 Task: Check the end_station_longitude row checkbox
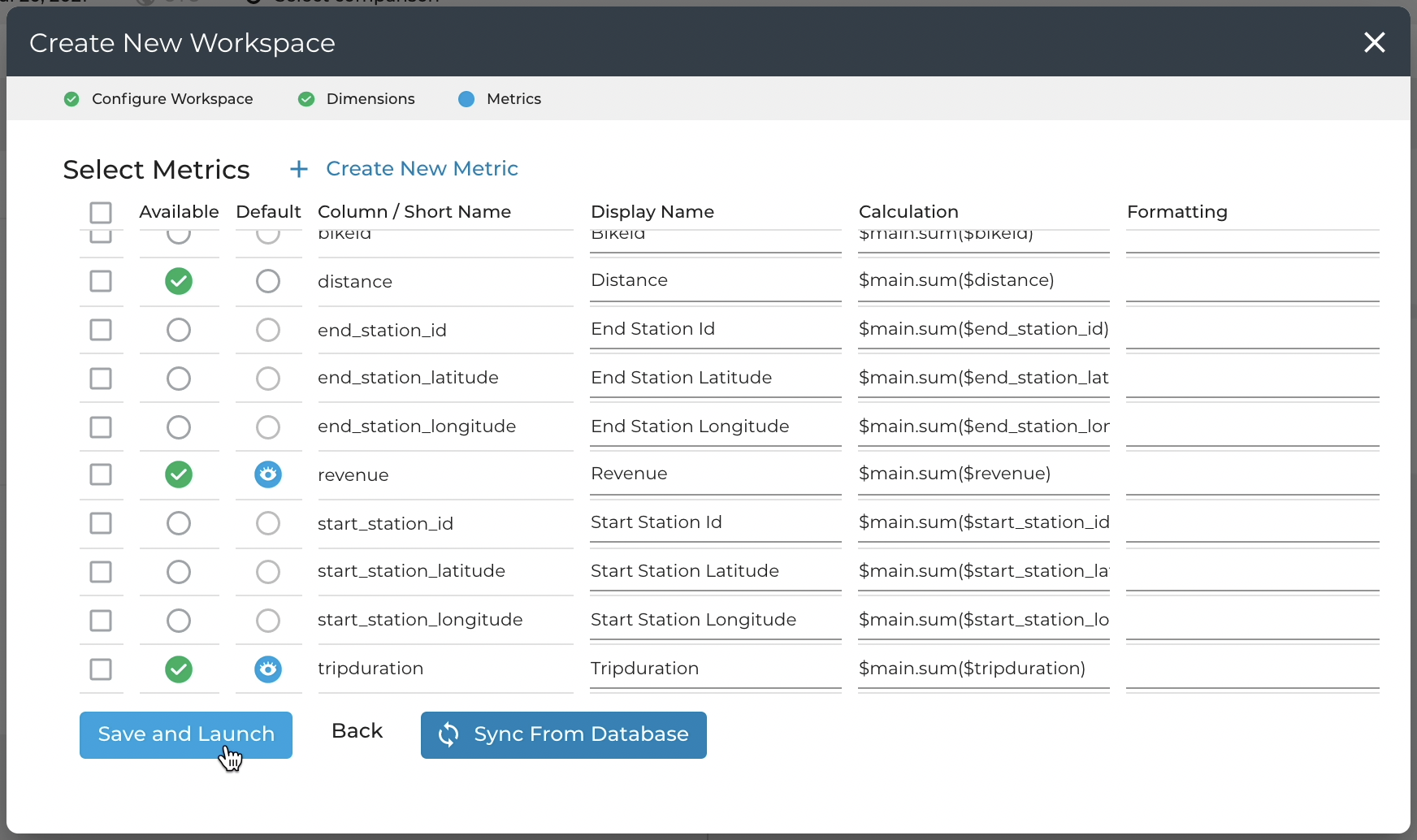coord(101,427)
